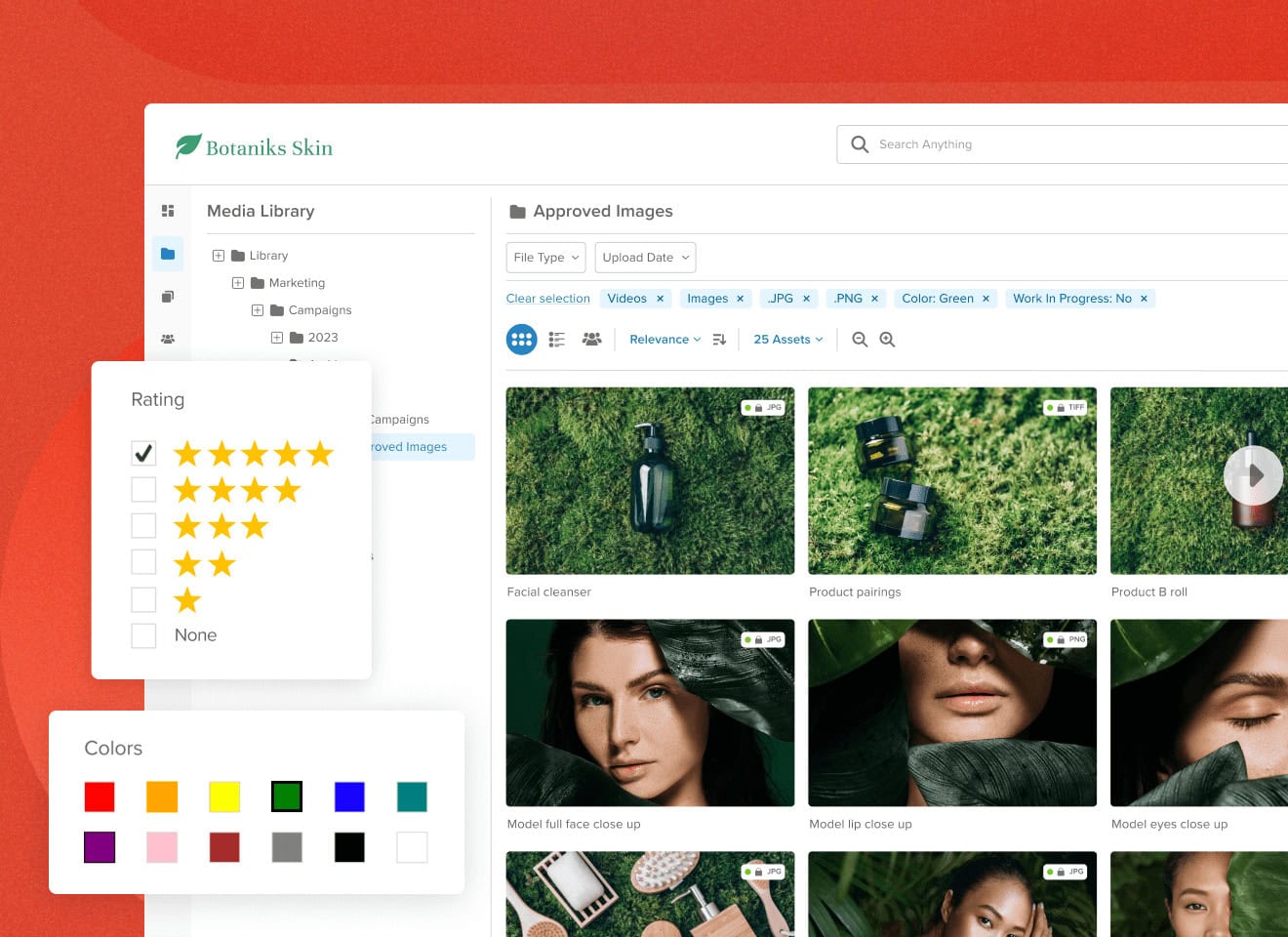Check the four-star rating checkbox
Image resolution: width=1288 pixels, height=937 pixels.
coord(143,489)
